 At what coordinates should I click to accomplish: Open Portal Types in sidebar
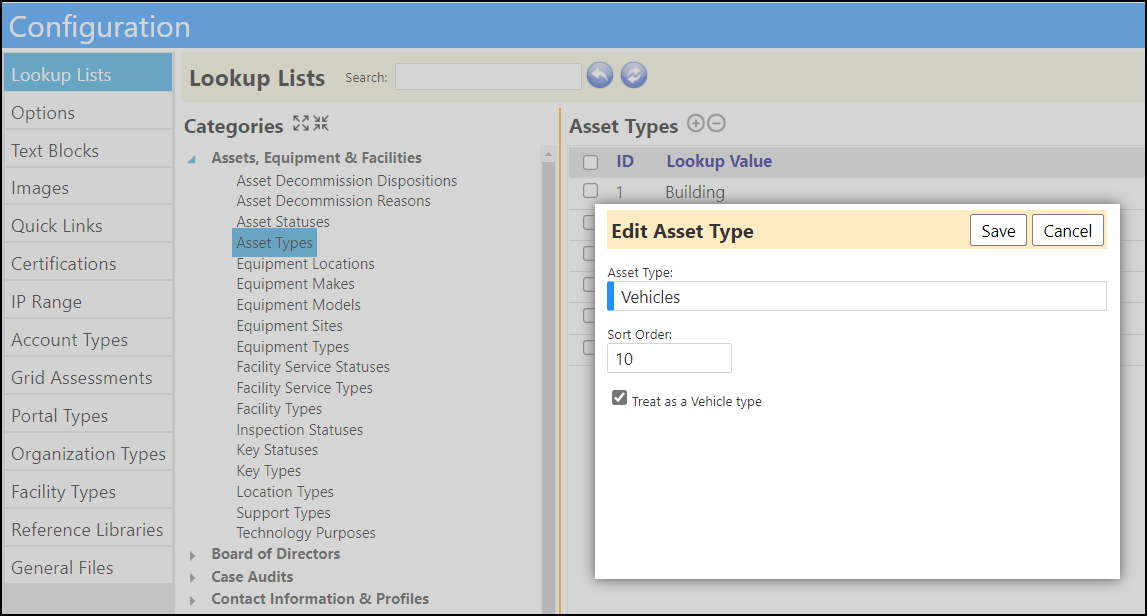coord(88,416)
